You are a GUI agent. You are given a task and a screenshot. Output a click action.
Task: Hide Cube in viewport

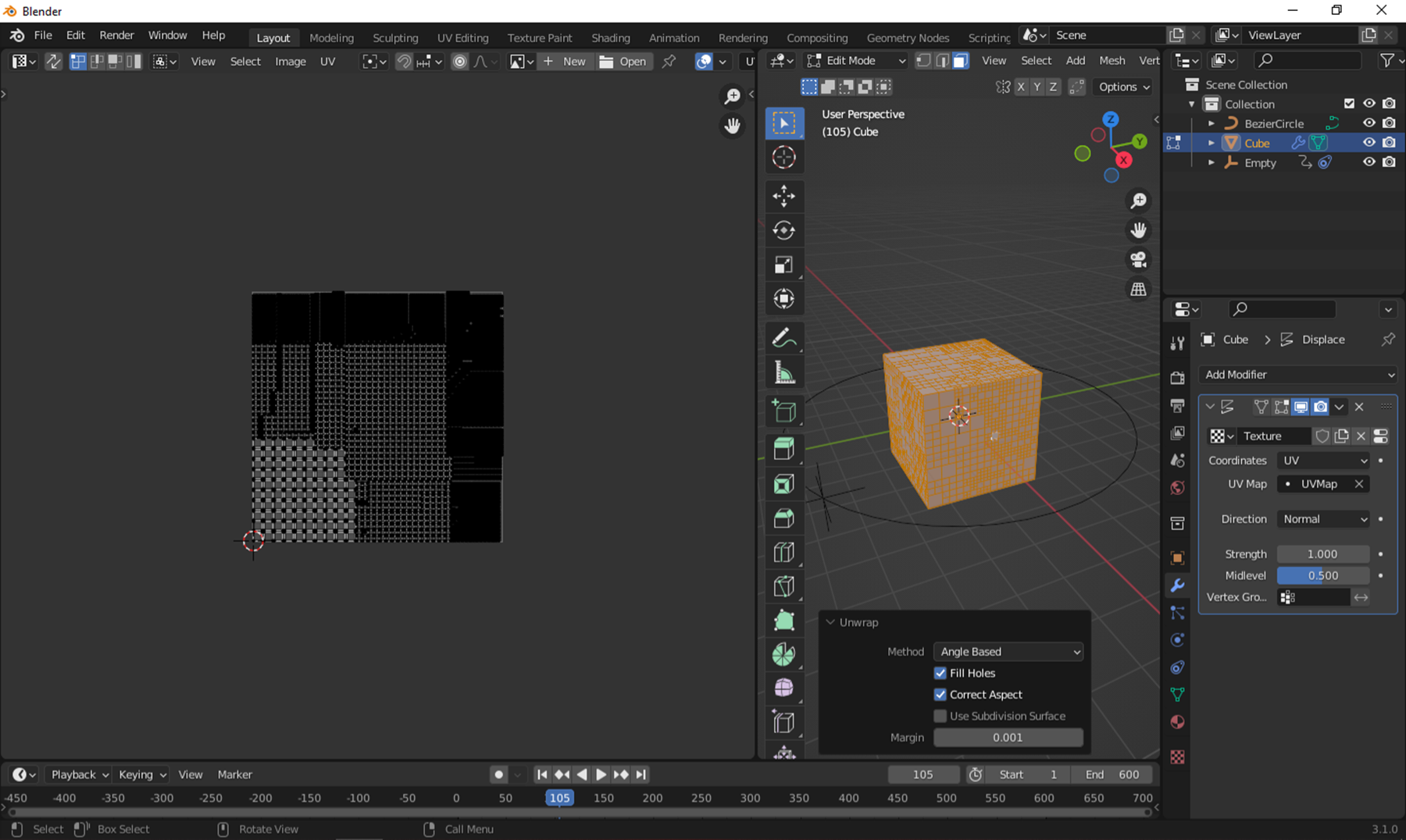1369,143
